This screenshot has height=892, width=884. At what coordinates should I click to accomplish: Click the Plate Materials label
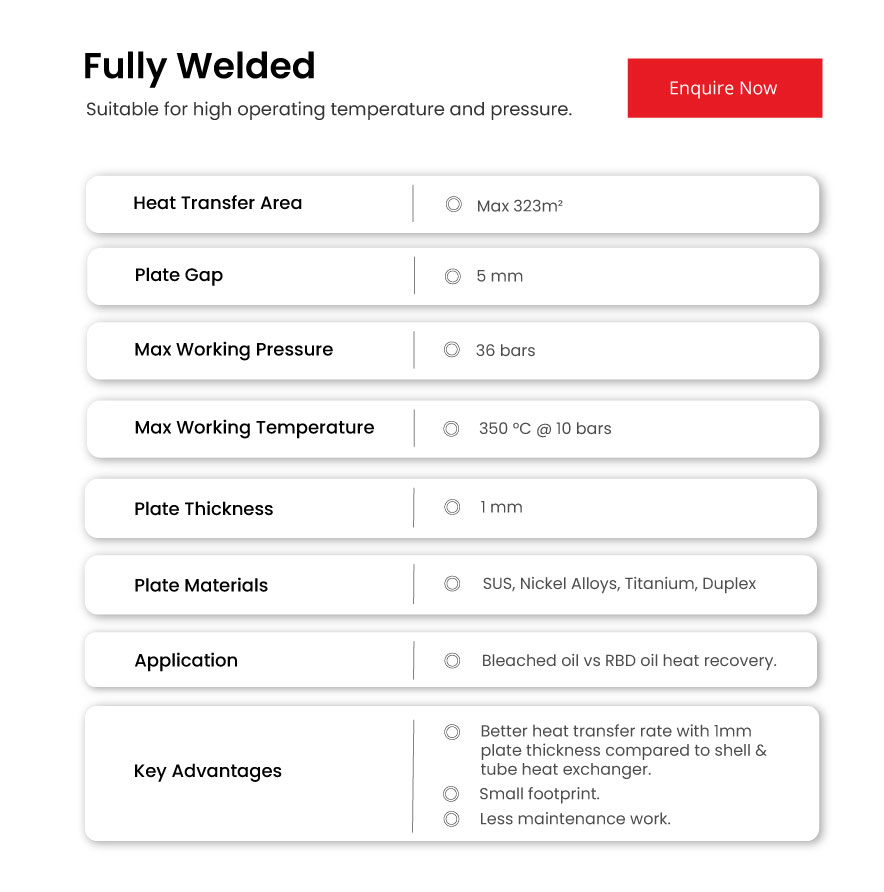click(x=201, y=586)
